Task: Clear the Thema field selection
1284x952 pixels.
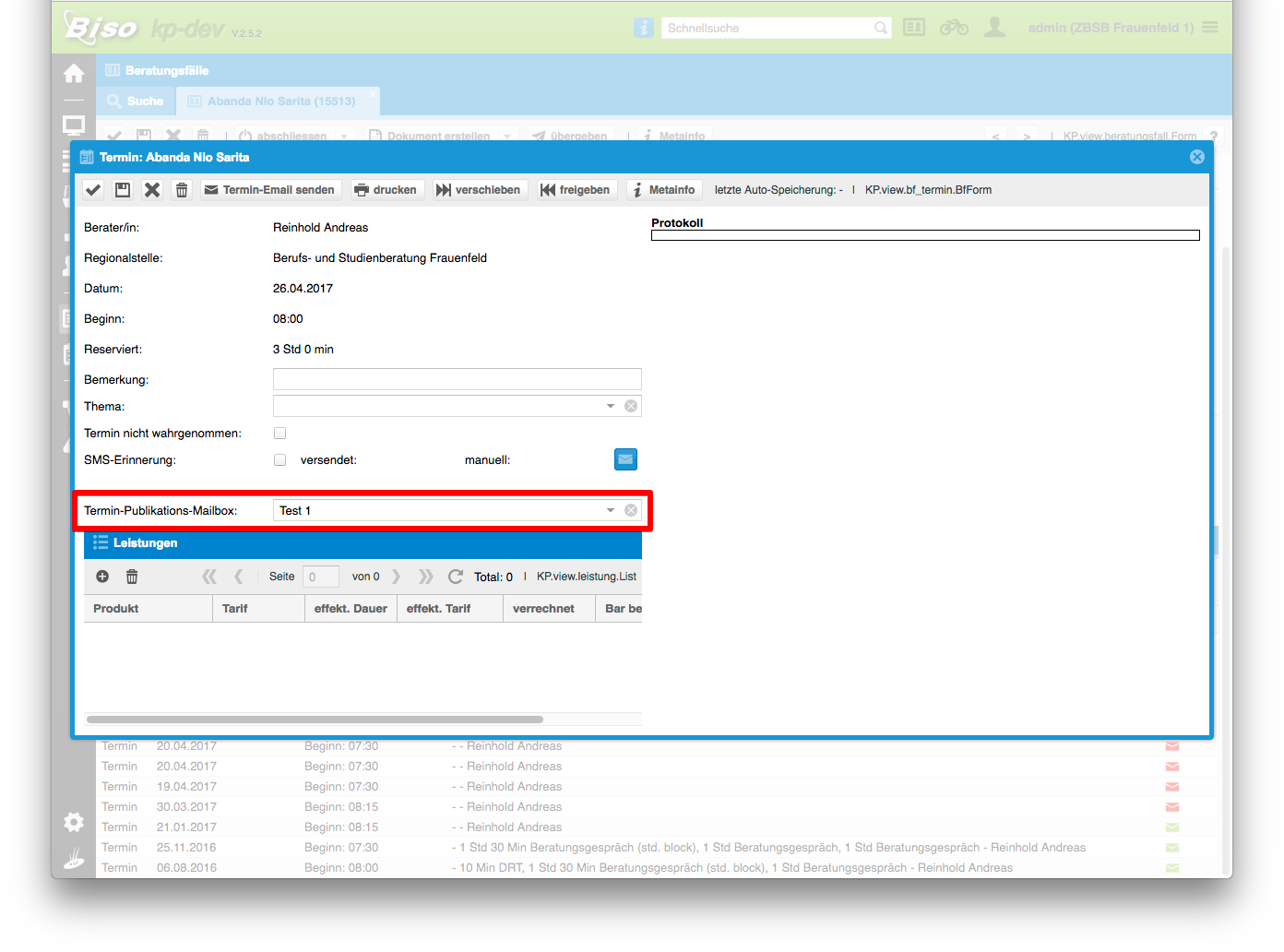Action: coord(631,406)
